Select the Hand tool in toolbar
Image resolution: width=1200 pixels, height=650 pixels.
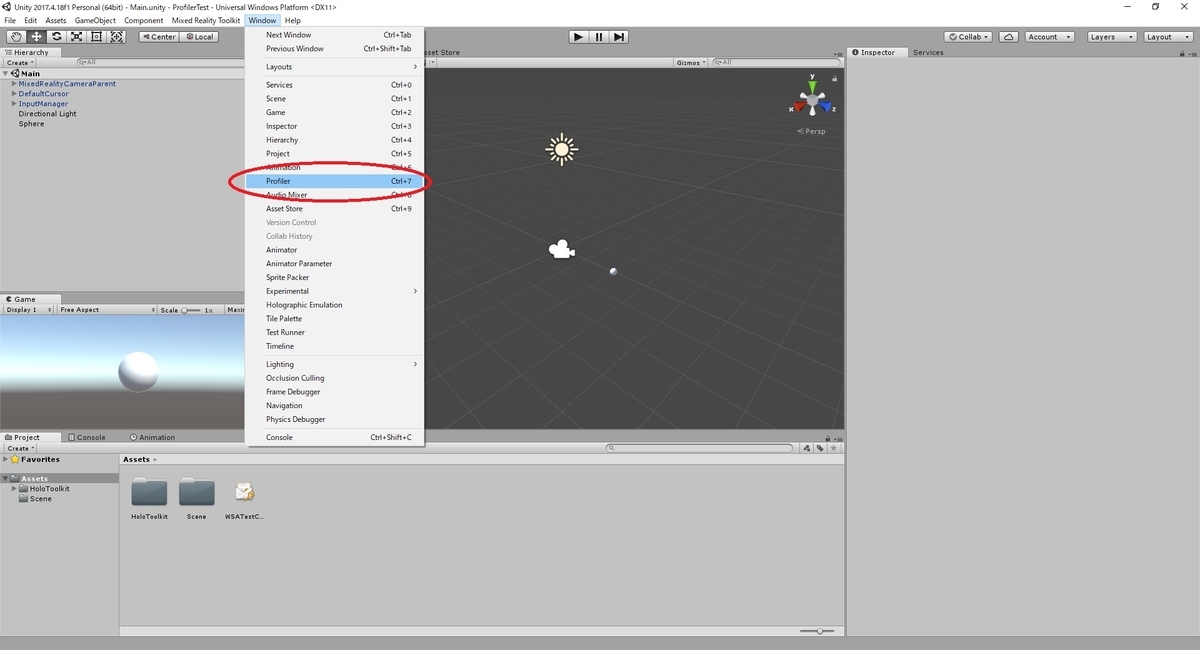(x=15, y=37)
